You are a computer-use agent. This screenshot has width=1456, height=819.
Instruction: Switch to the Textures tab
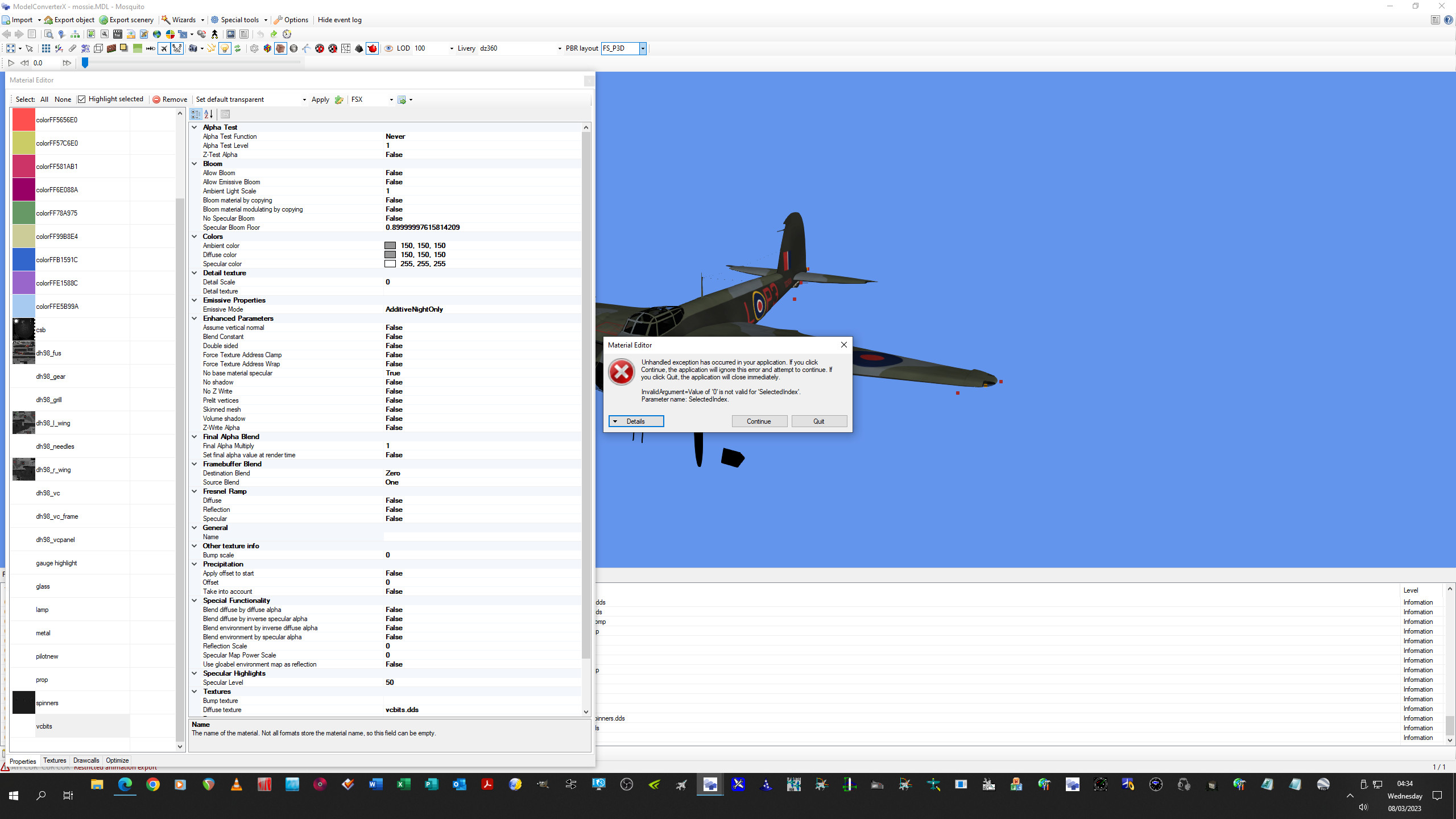(x=55, y=760)
